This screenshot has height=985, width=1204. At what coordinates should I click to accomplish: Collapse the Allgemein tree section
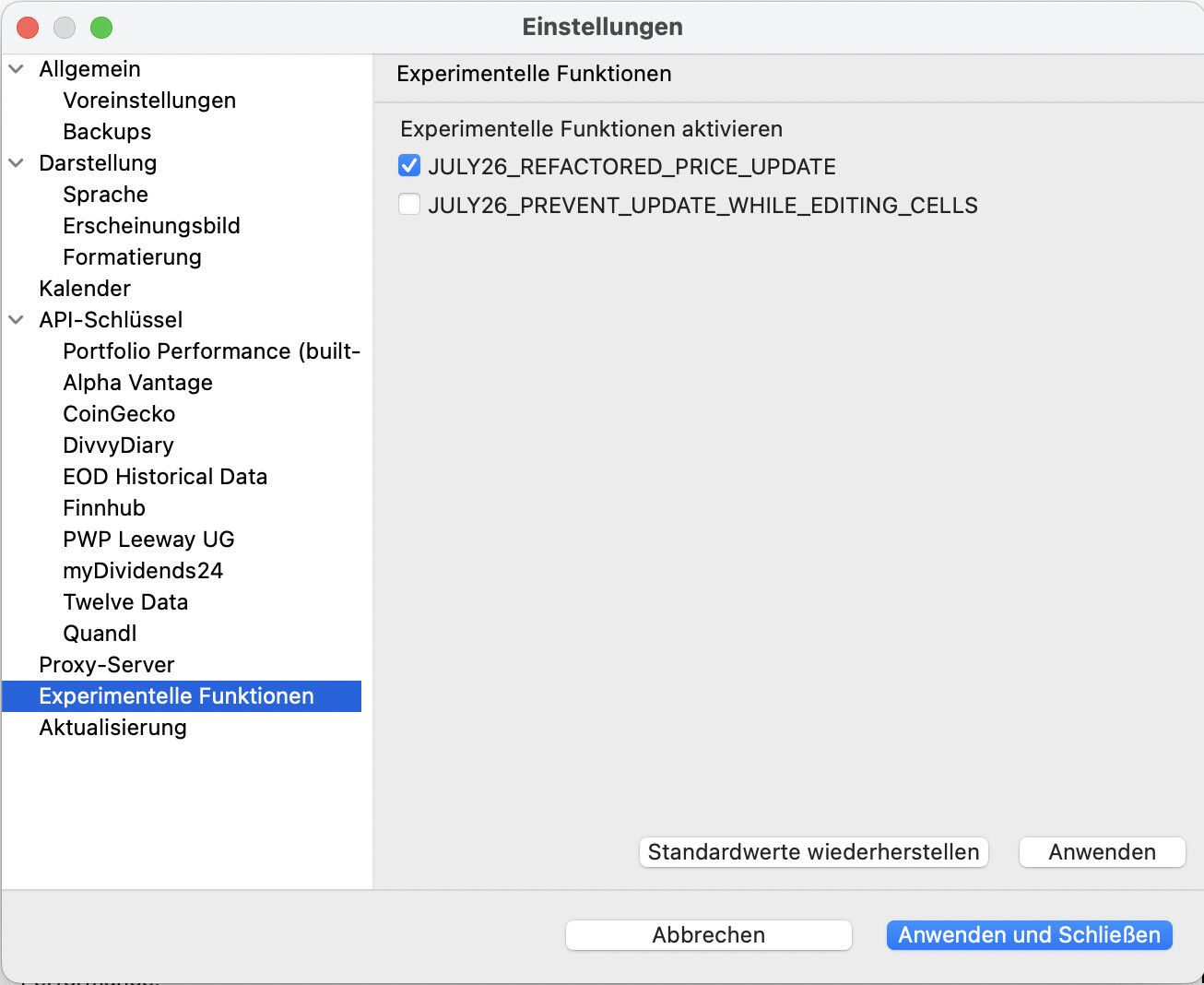[x=17, y=69]
